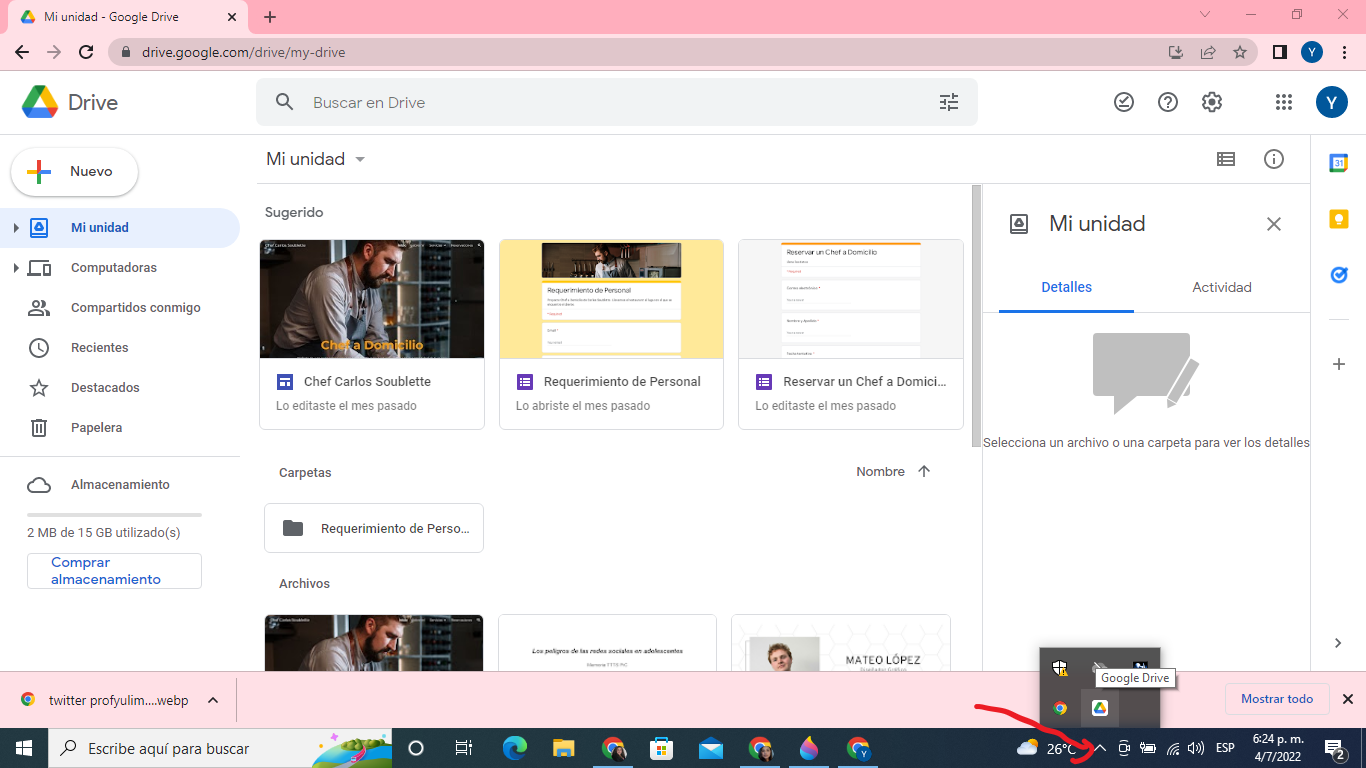Open Reservar un Chef a Domicilio card
Viewport: 1366px width, 768px height.
[851, 334]
